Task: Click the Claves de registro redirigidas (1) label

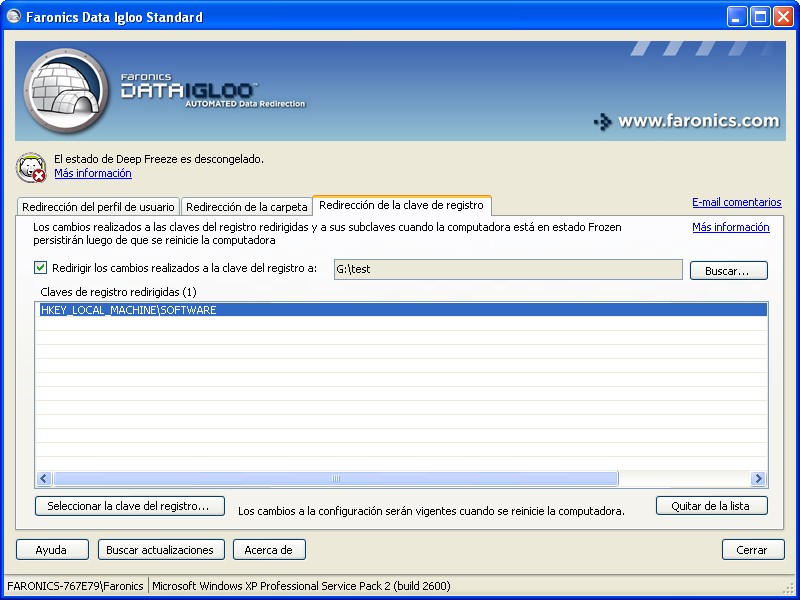Action: 118,292
